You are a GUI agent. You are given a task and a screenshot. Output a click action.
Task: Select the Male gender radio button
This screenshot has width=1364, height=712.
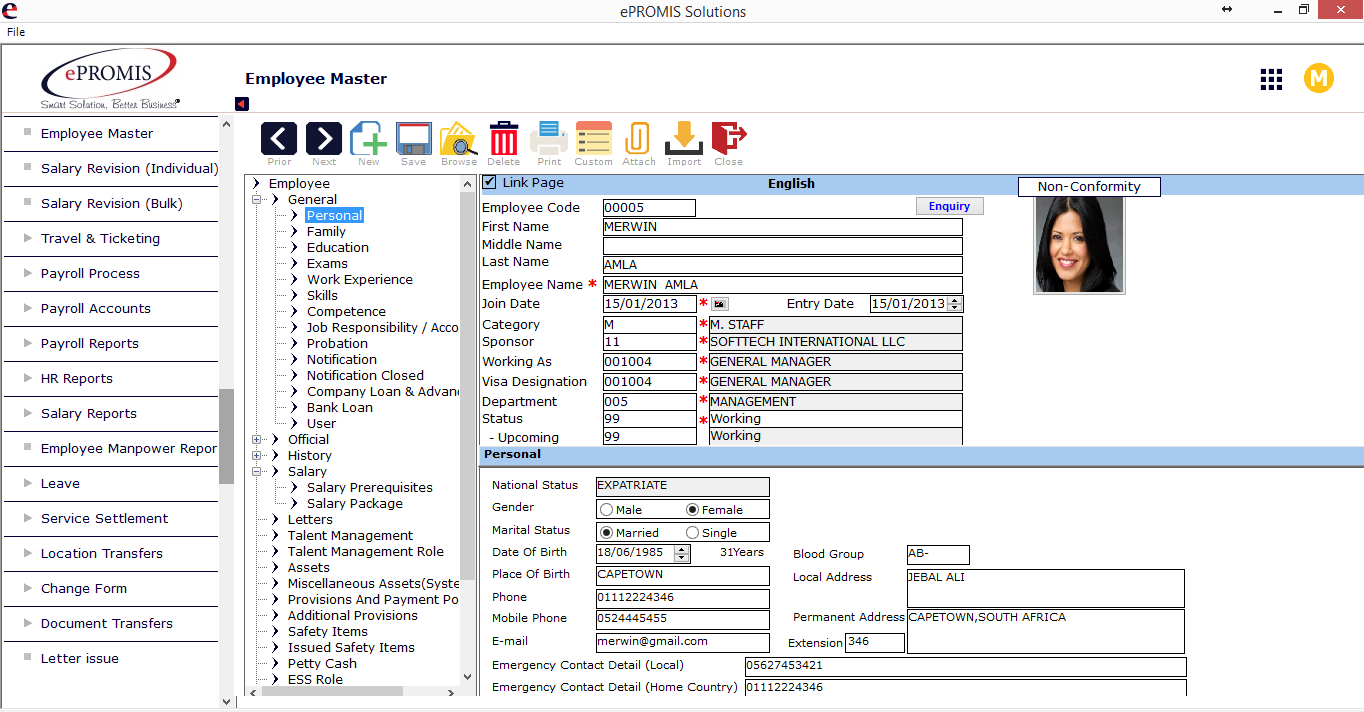click(606, 510)
